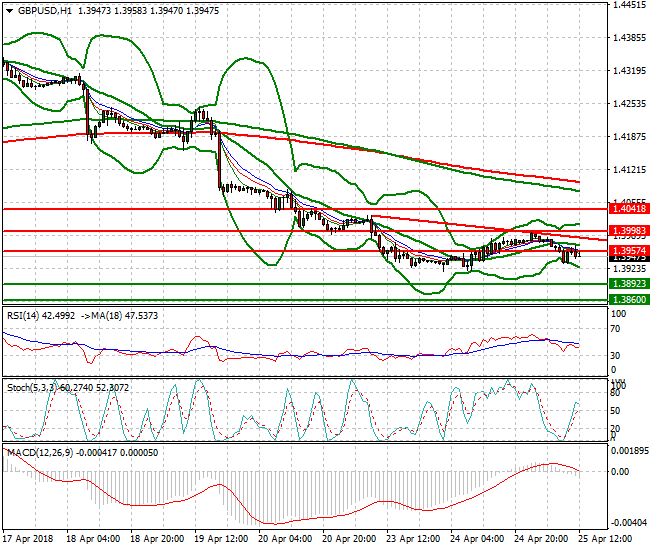Click the 1.44515 value on price scale
Viewport: 650px width, 550px height.
(x=629, y=5)
